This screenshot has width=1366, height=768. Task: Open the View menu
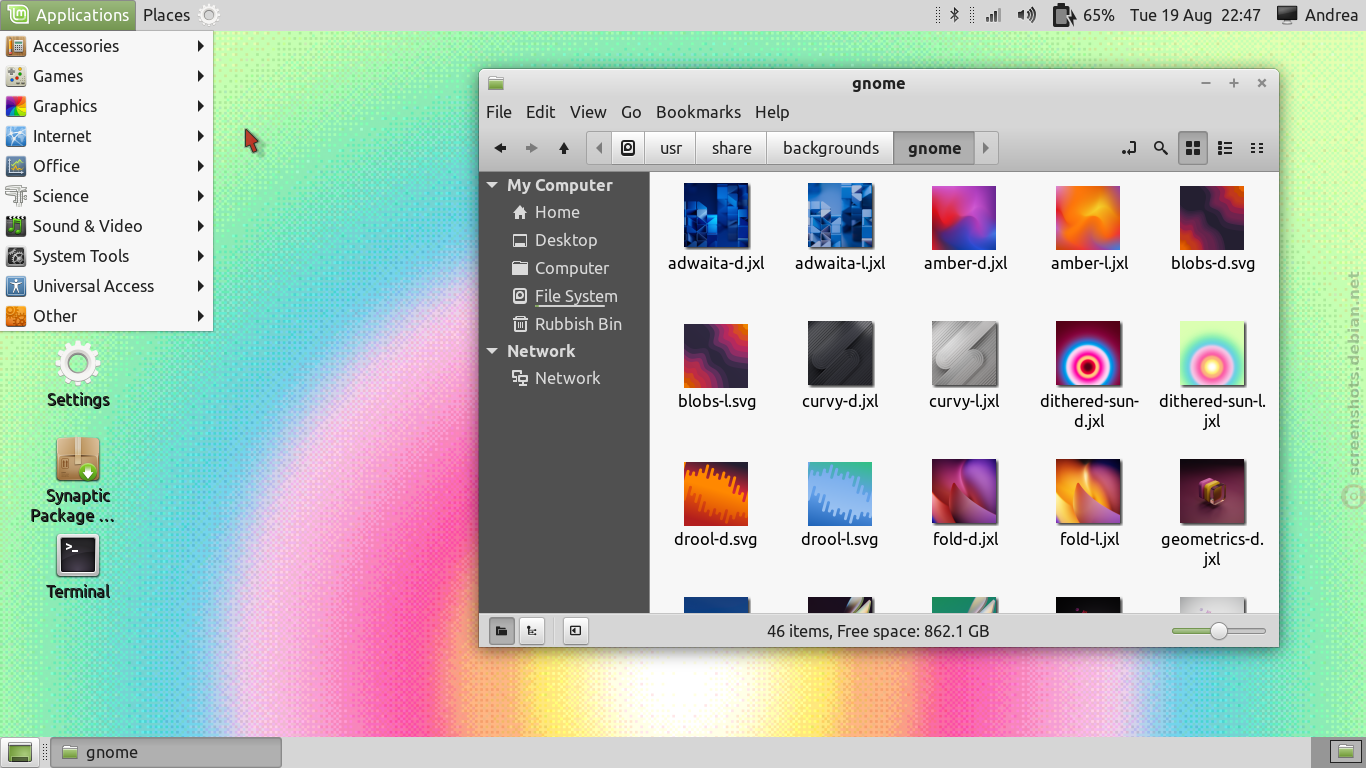point(588,112)
